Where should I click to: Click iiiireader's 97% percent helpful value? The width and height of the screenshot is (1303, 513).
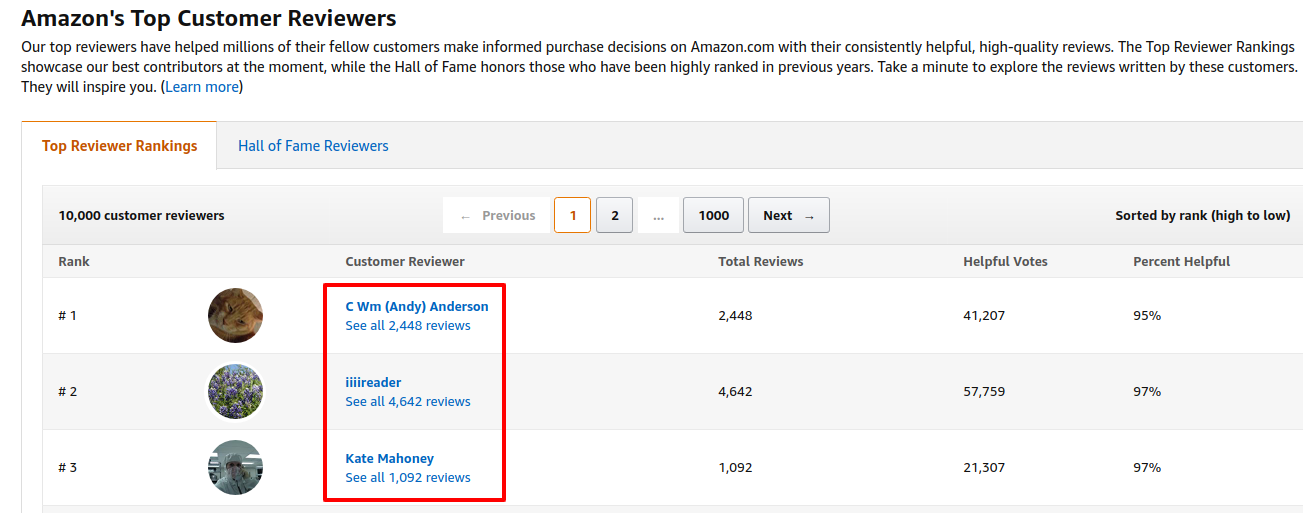click(1147, 392)
